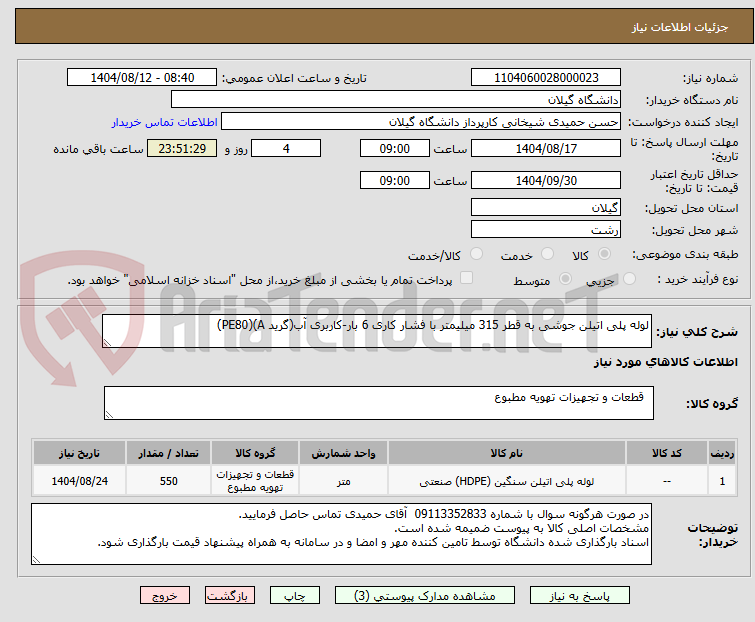Click the اطلاعات کالاهای مورد نیاز heading
Viewport: 755px width, 622px height.
click(665, 362)
